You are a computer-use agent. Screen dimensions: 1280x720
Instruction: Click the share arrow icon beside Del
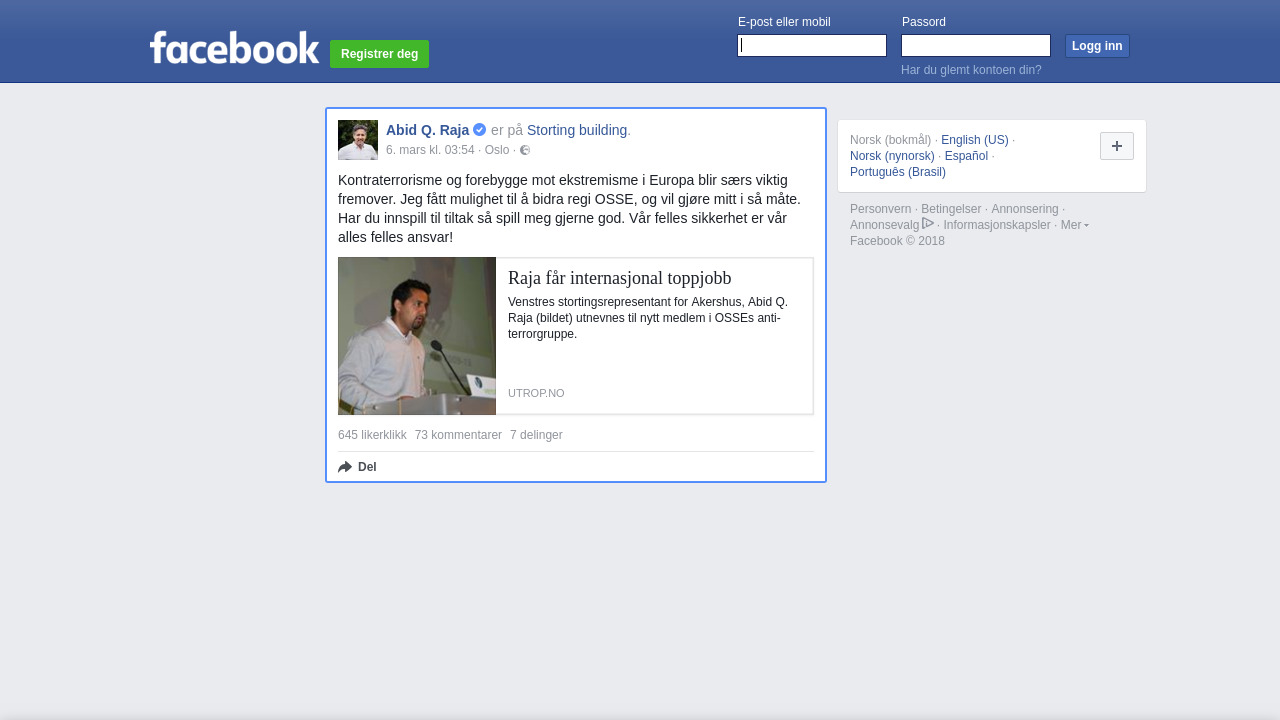tap(345, 467)
